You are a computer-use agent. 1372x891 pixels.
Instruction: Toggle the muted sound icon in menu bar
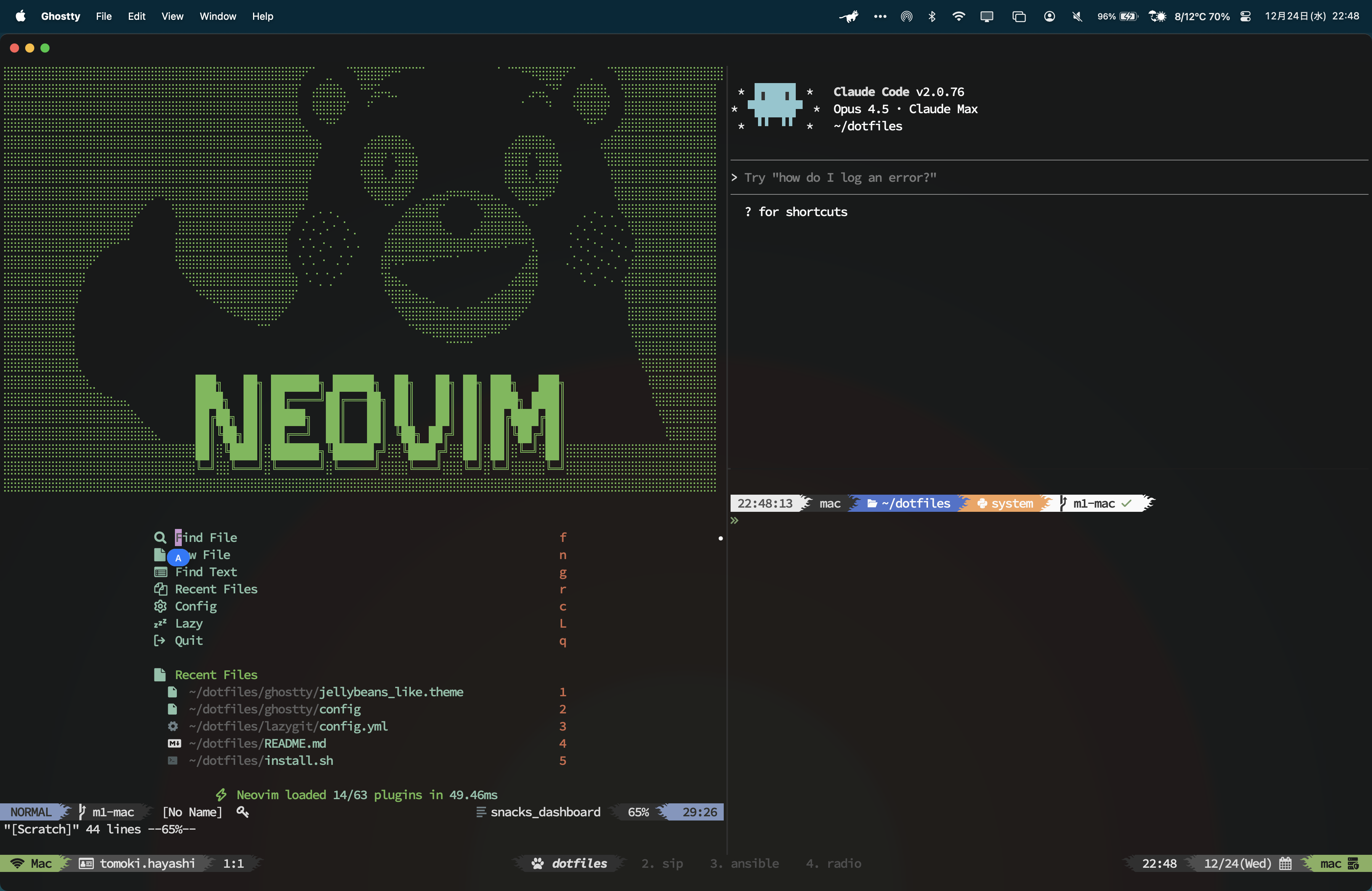[x=1077, y=16]
